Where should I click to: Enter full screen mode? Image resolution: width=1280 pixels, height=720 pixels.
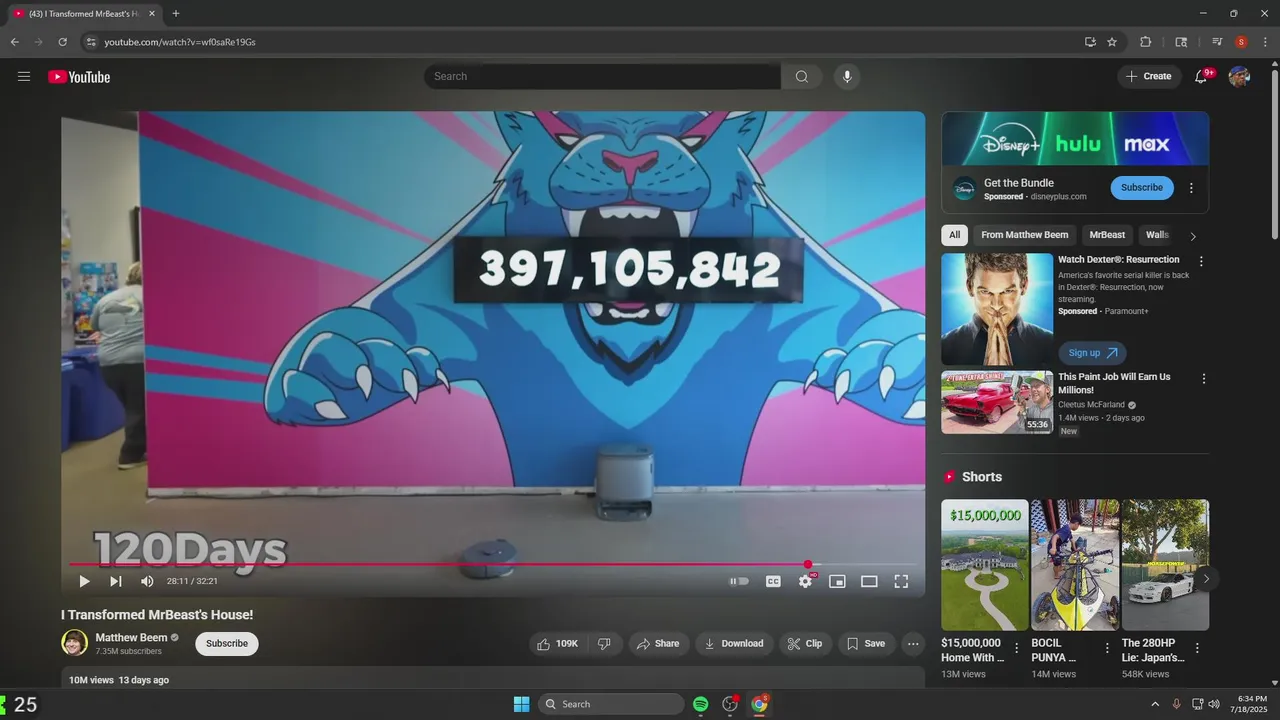coord(901,581)
